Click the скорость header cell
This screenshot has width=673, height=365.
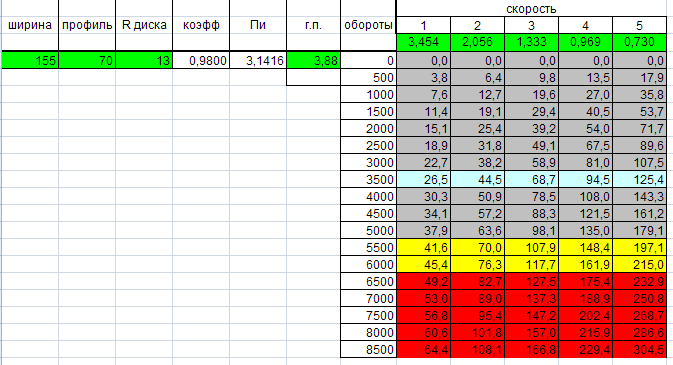(531, 9)
